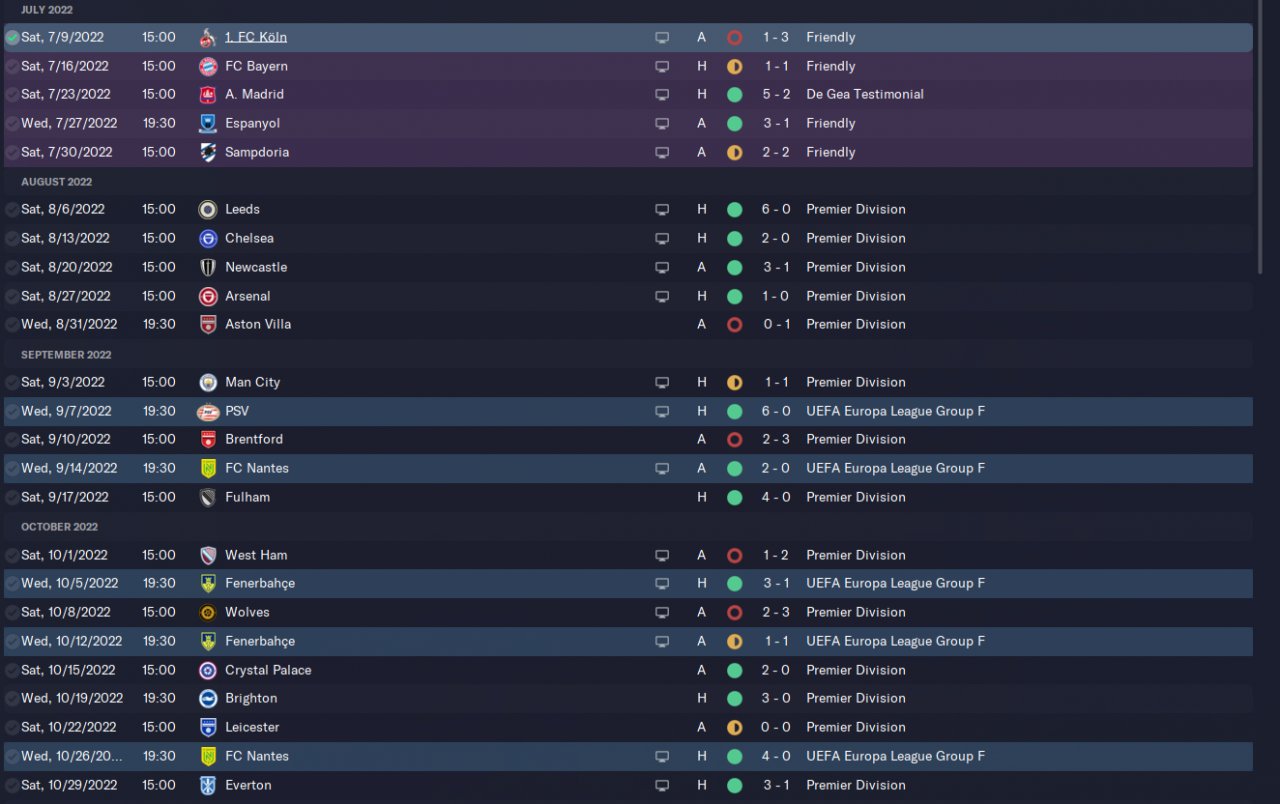Click the FC Bayern club badge
The width and height of the screenshot is (1280, 804).
click(208, 66)
